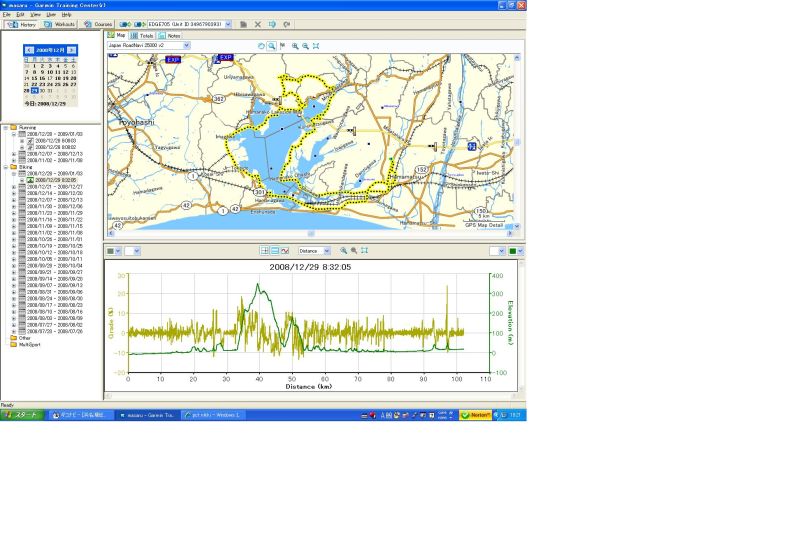Open the graph Distance axis dropdown
Image resolution: width=800 pixels, height=533 pixels.
[327, 250]
